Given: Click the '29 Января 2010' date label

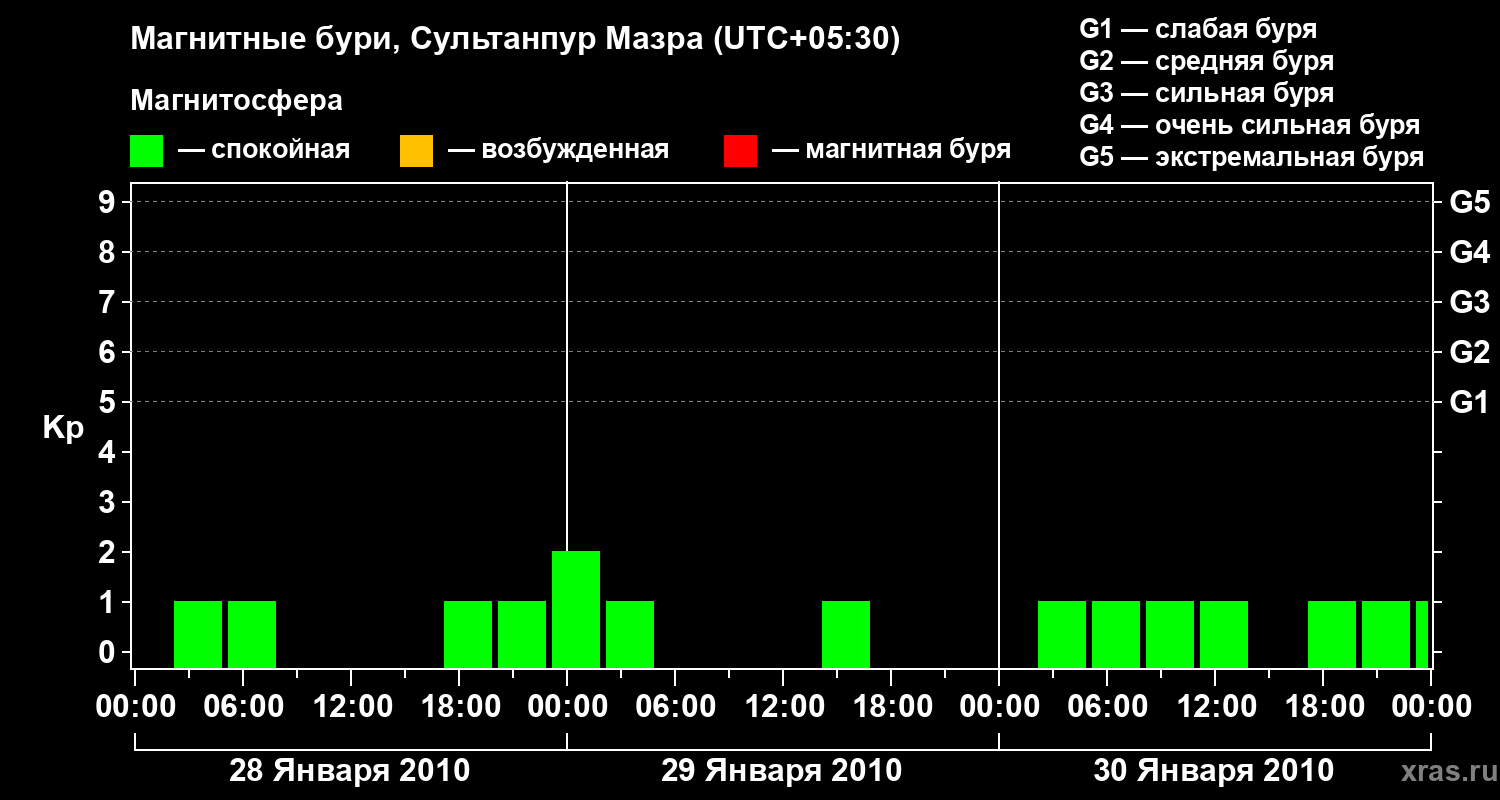Looking at the screenshot, I should coord(782,771).
